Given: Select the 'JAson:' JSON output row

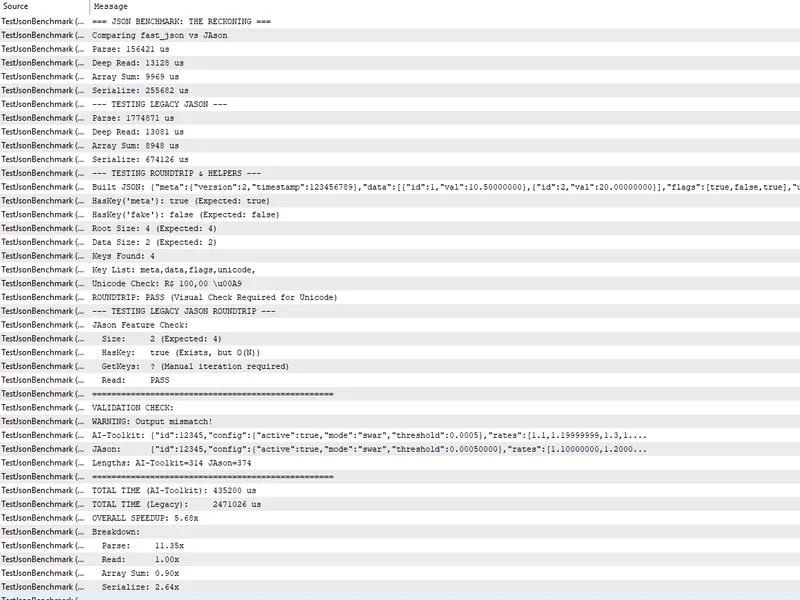Looking at the screenshot, I should coord(400,448).
